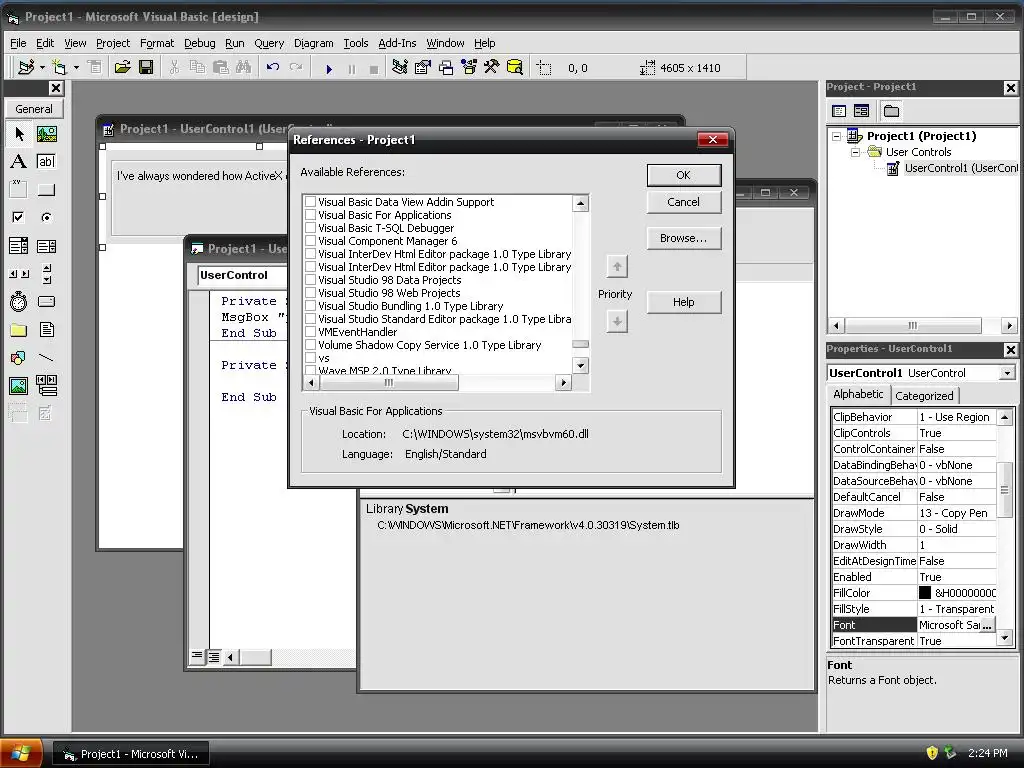Open the Object Browser toolbar icon
This screenshot has height=768, width=1024.
(x=469, y=67)
